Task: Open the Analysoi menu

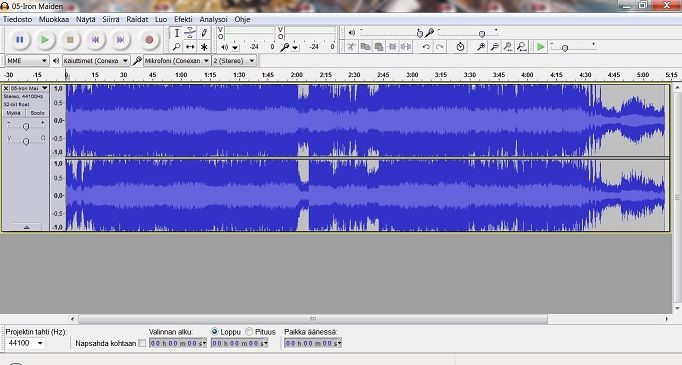Action: (x=213, y=20)
